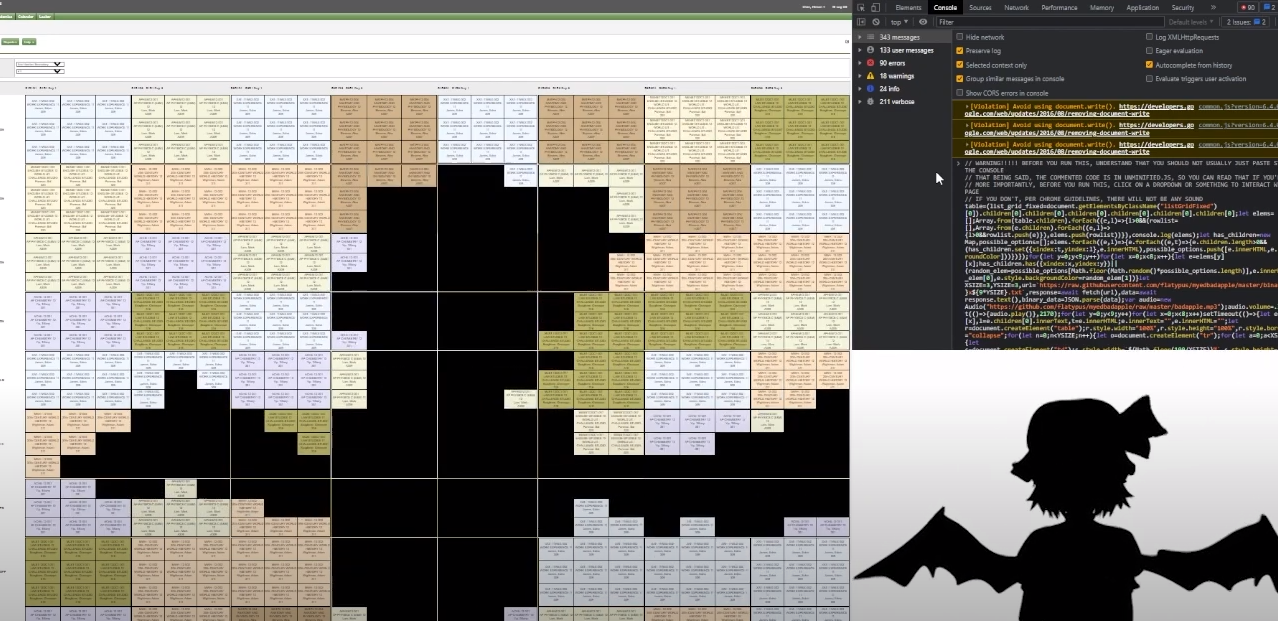
Task: Switch to the Sources tab
Action: pyautogui.click(x=980, y=8)
